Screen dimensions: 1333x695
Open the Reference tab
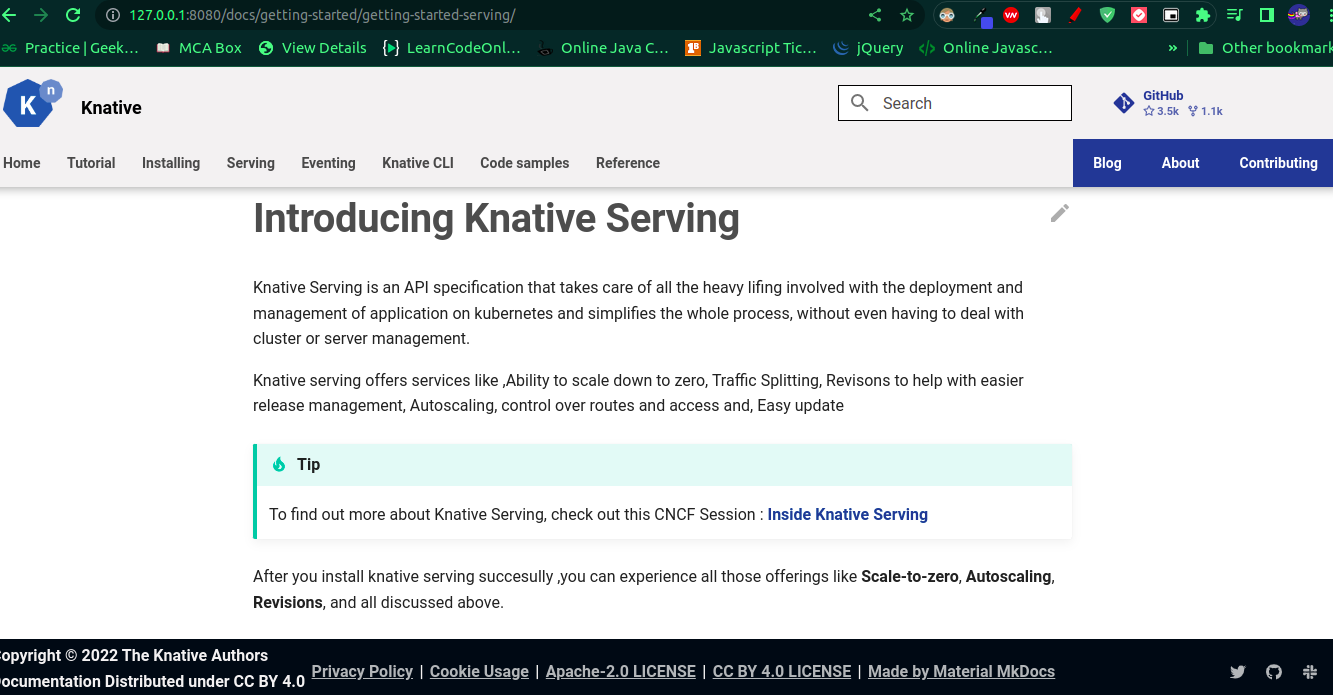pyautogui.click(x=628, y=163)
